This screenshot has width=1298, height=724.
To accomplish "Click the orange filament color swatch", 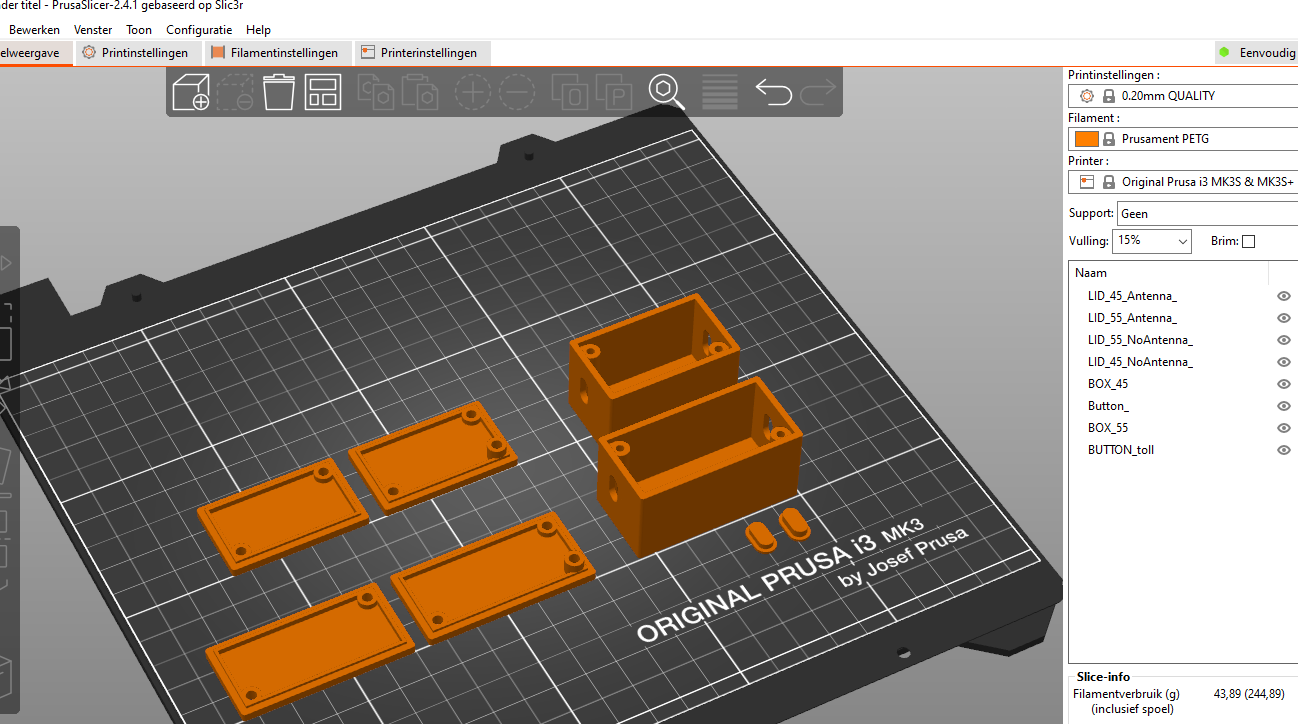I will pyautogui.click(x=1088, y=139).
